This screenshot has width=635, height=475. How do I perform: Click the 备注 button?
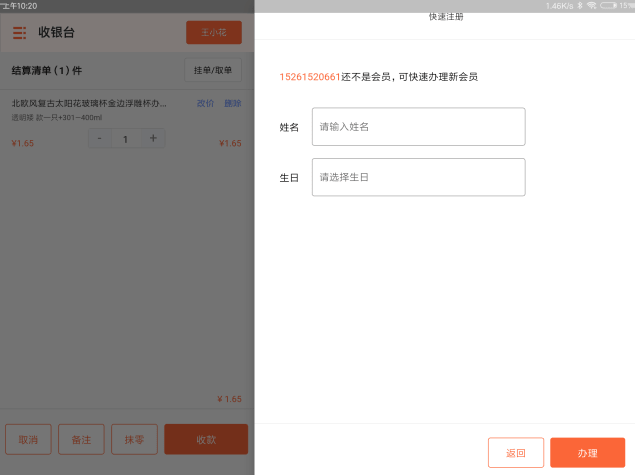(81, 439)
